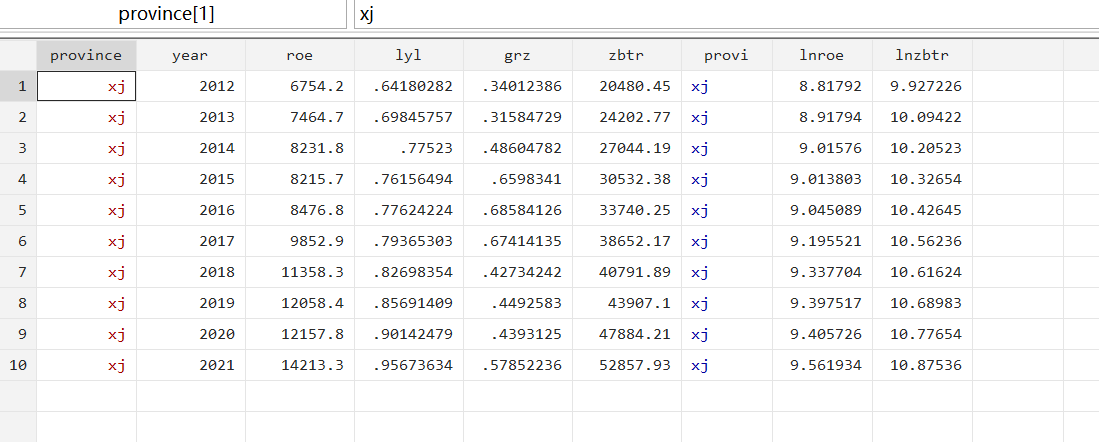Click year cell 2018
This screenshot has height=442, width=1099.
(191, 272)
